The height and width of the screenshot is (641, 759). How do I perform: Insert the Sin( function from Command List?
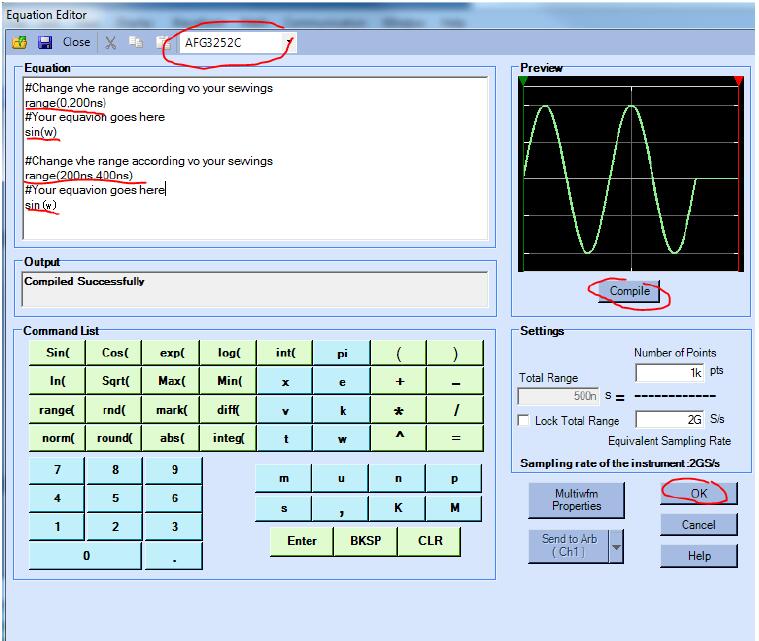pos(57,353)
